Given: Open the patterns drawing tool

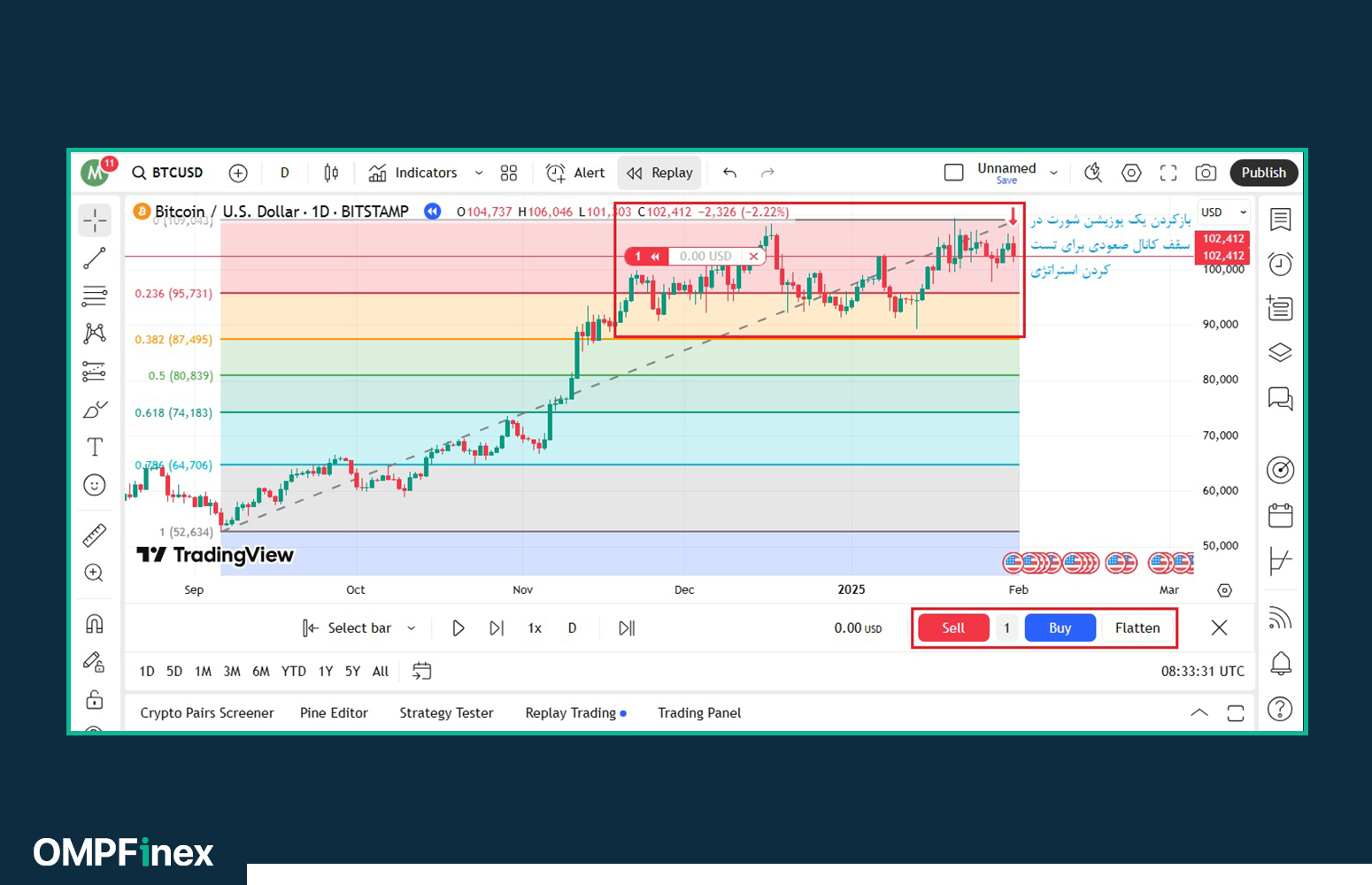Looking at the screenshot, I should click(x=95, y=334).
